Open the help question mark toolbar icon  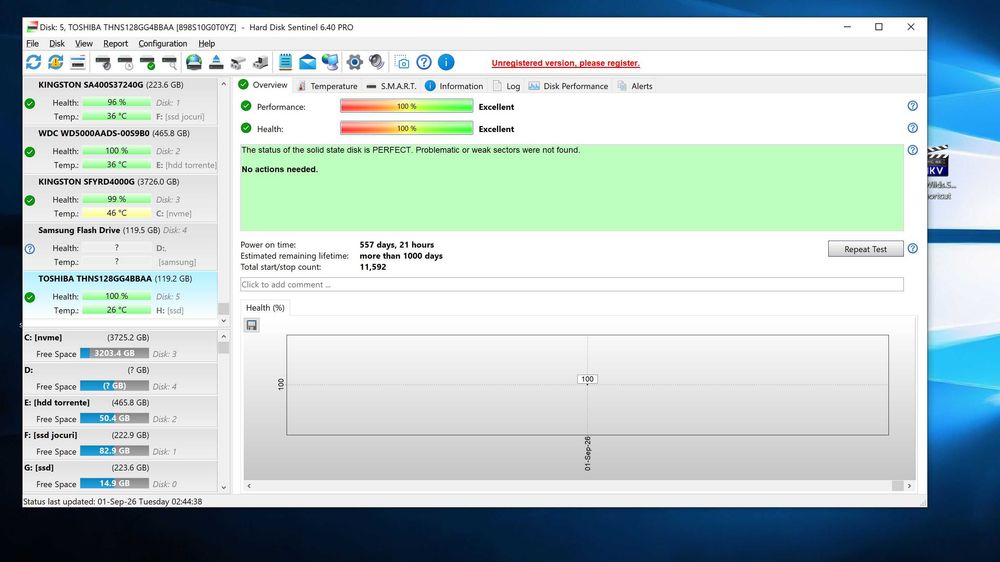coord(423,62)
